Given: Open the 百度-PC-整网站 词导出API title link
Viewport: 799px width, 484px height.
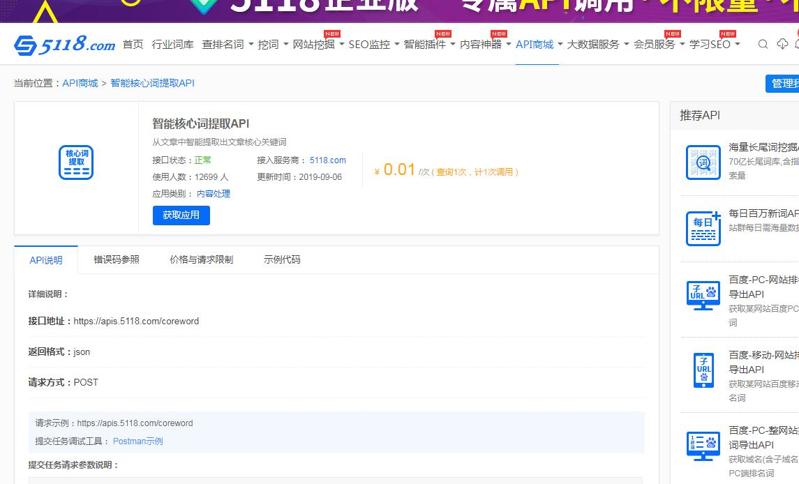Looking at the screenshot, I should click(x=763, y=438).
